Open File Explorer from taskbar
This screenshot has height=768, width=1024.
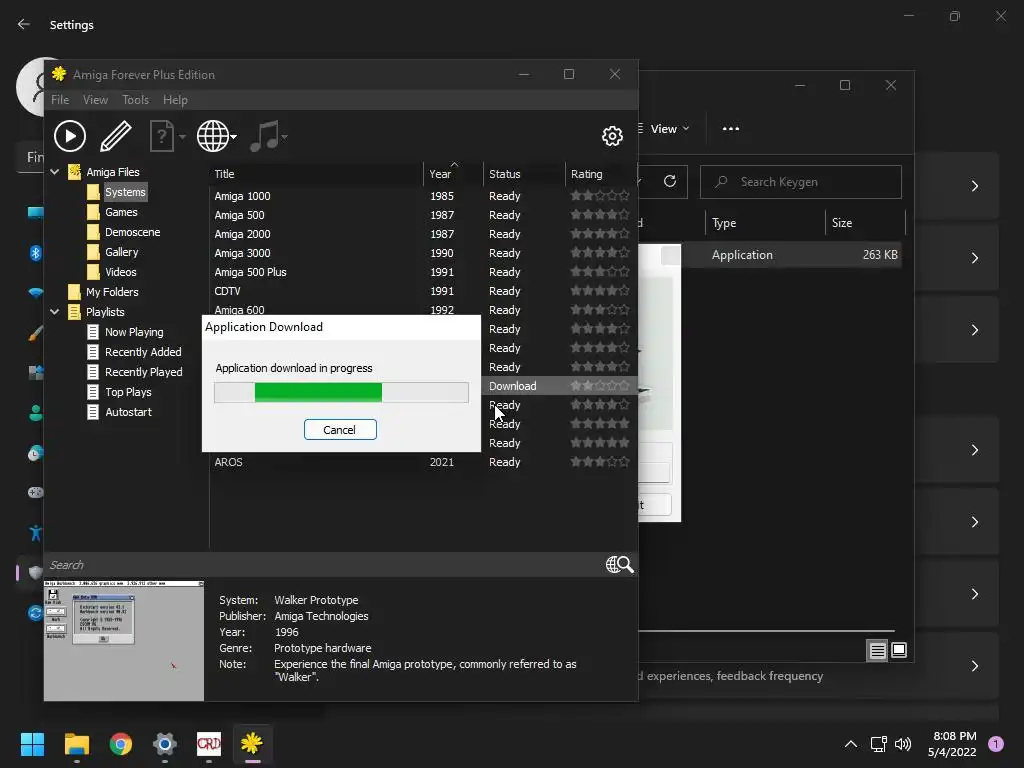click(x=76, y=744)
